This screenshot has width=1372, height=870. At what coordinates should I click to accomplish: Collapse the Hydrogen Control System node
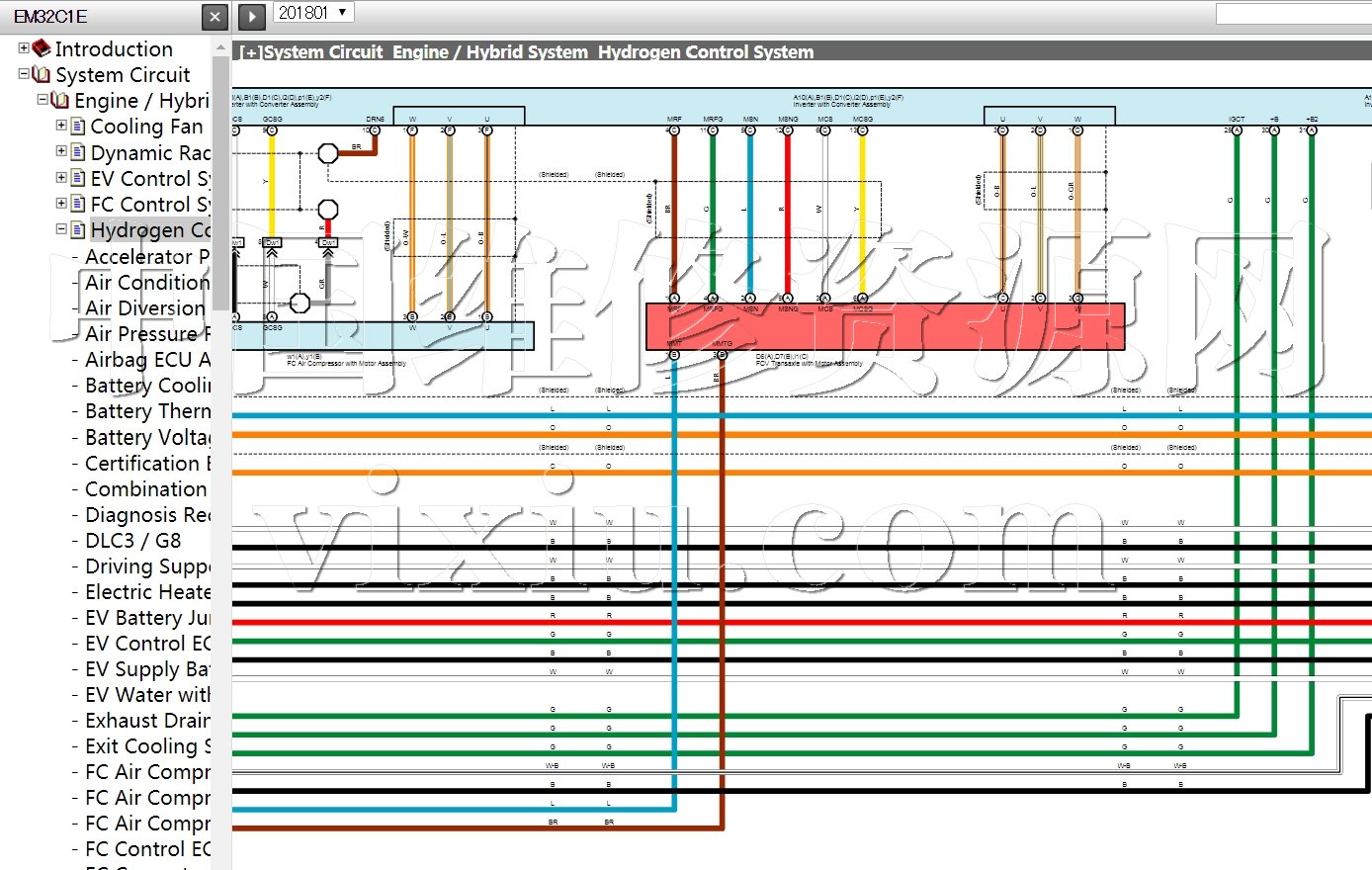61,228
